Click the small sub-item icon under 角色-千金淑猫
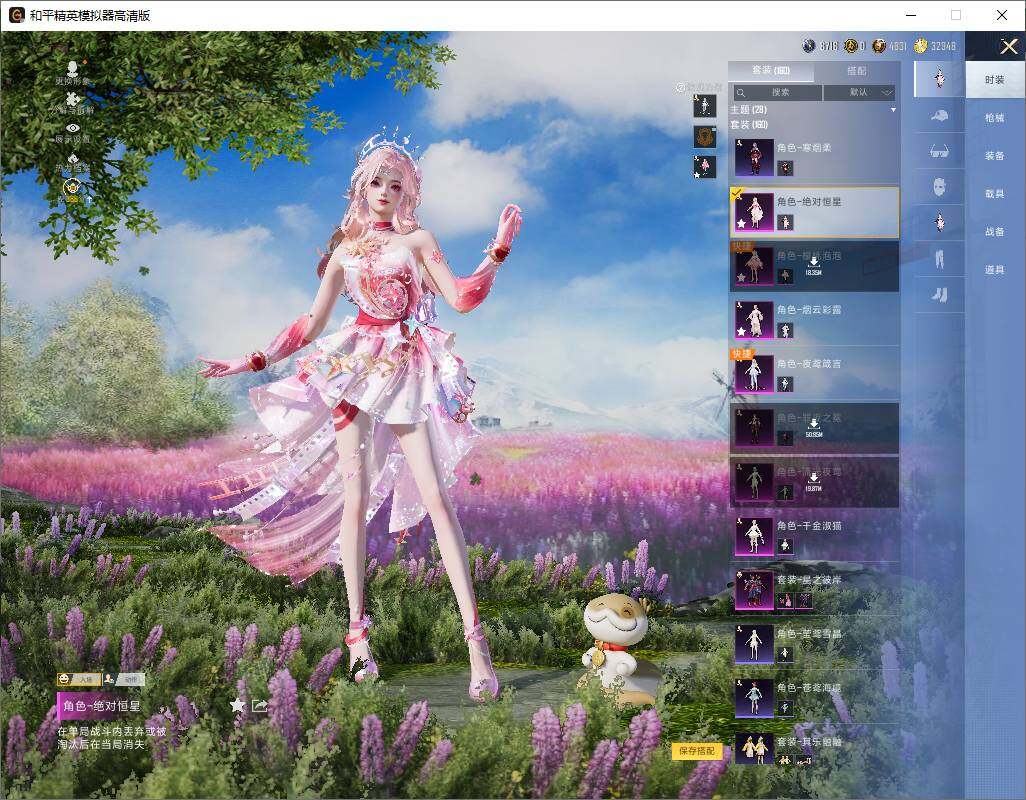Viewport: 1026px width, 800px height. (x=785, y=546)
